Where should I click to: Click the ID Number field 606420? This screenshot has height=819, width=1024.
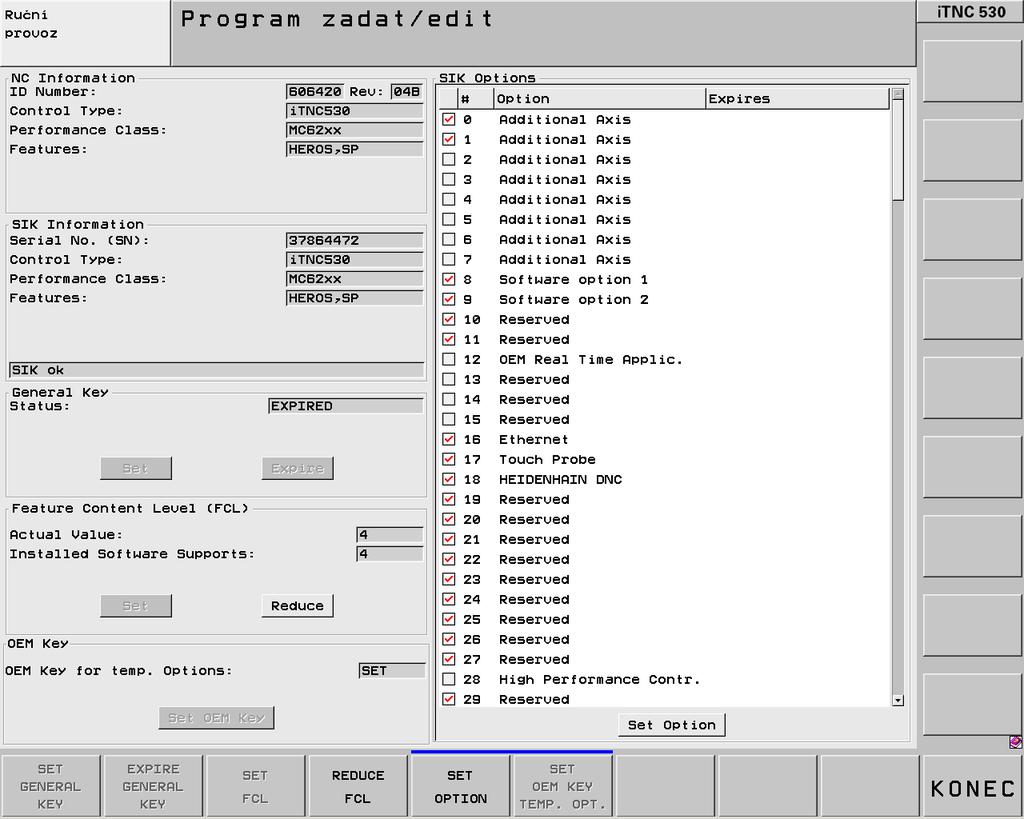(315, 92)
